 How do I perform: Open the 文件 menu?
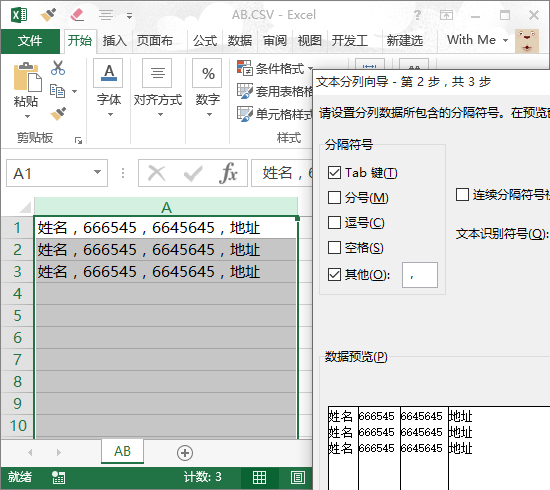(30, 41)
